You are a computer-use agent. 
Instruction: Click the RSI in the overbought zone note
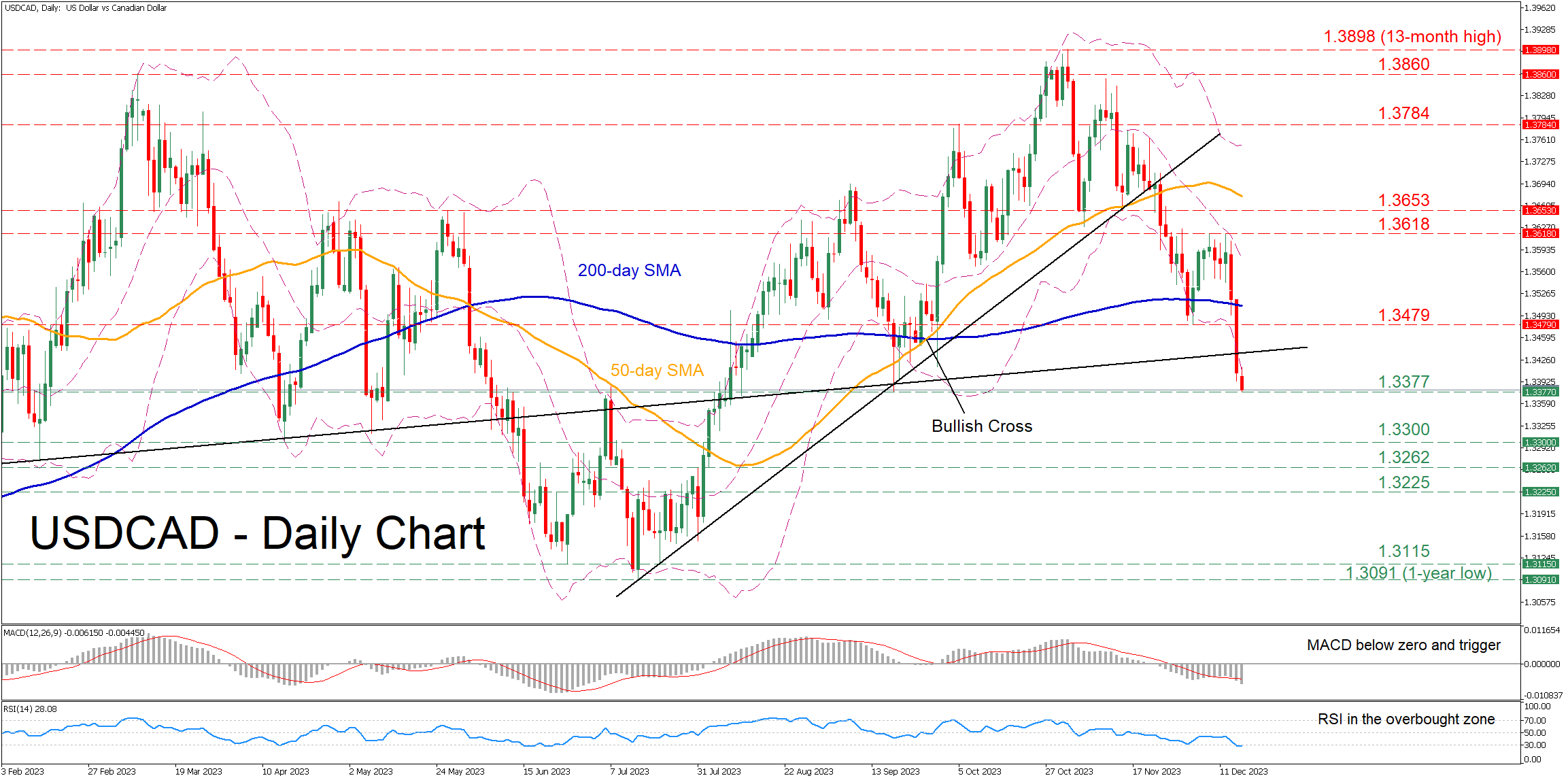click(x=1406, y=719)
